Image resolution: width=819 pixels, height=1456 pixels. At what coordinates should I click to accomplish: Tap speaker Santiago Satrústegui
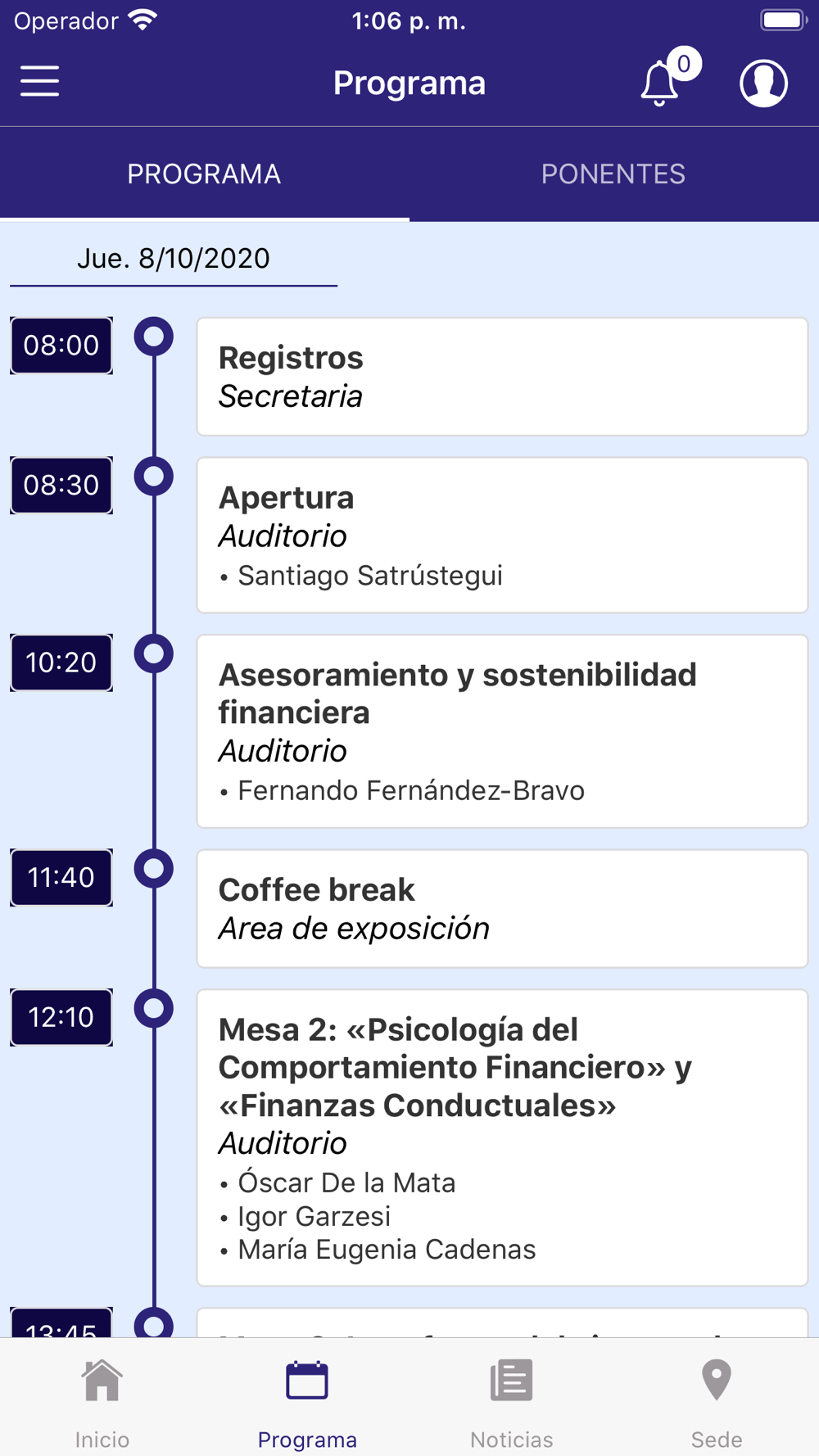(370, 576)
